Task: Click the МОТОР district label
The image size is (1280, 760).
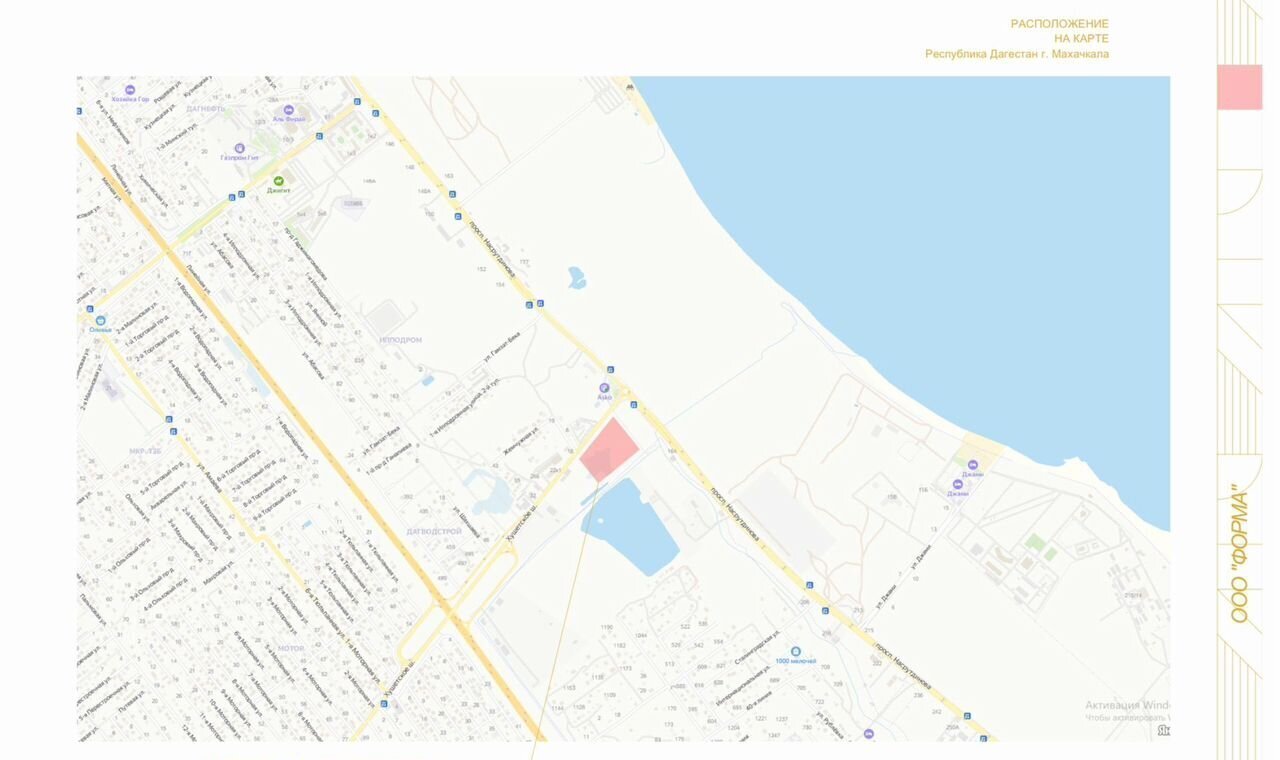Action: click(x=291, y=648)
